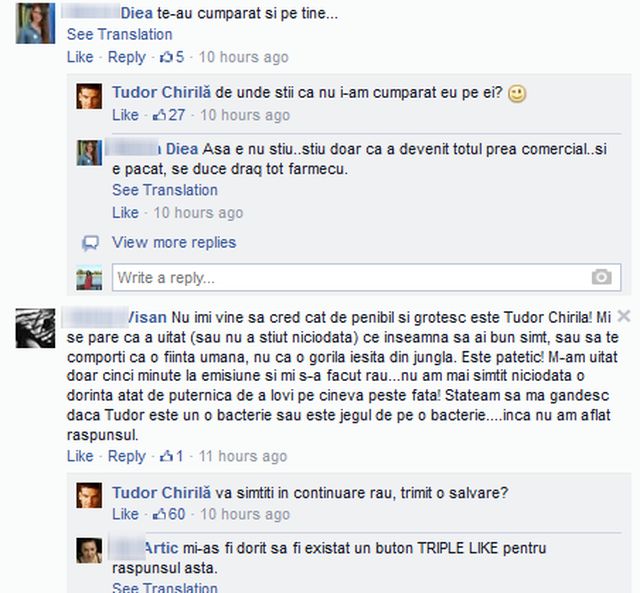Expand View more replies
This screenshot has height=593, width=640.
(x=174, y=242)
